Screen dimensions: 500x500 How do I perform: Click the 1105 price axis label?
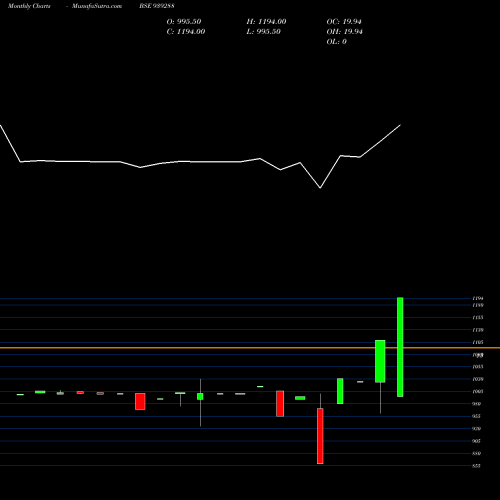[478, 342]
